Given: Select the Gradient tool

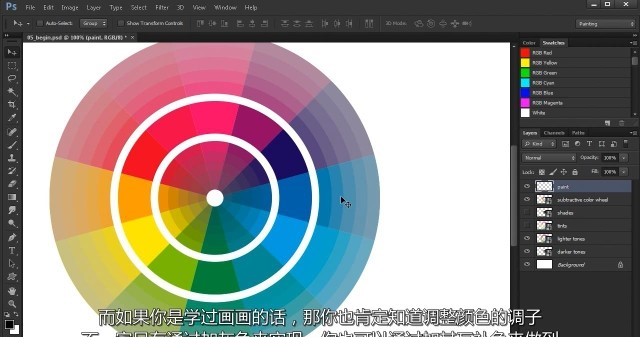Looking at the screenshot, I should (12, 197).
